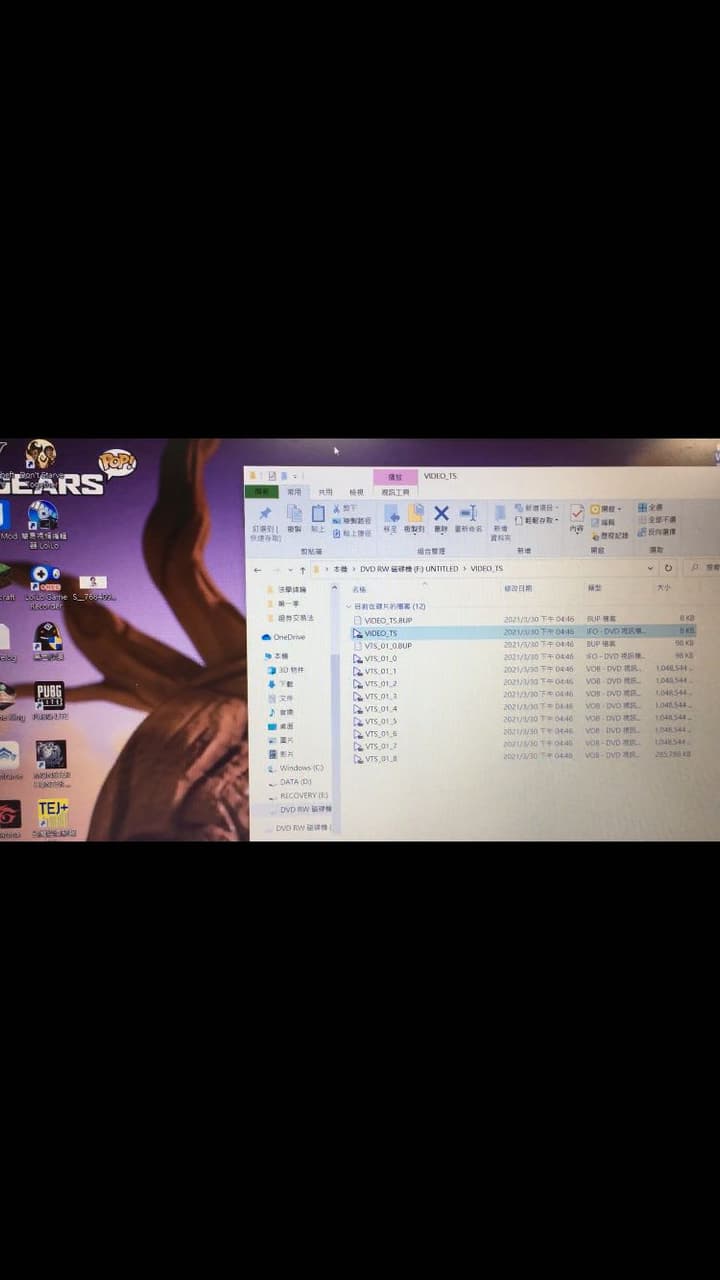Click the red X Delete icon
Viewport: 720px width, 1280px height.
click(441, 514)
